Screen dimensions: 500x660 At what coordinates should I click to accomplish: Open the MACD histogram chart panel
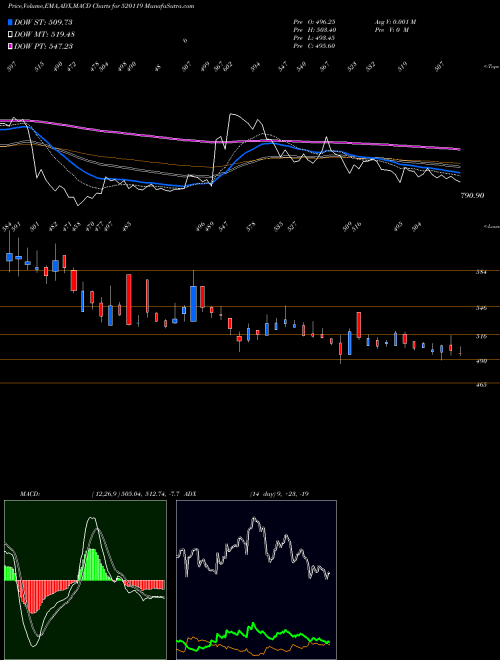coord(85,580)
